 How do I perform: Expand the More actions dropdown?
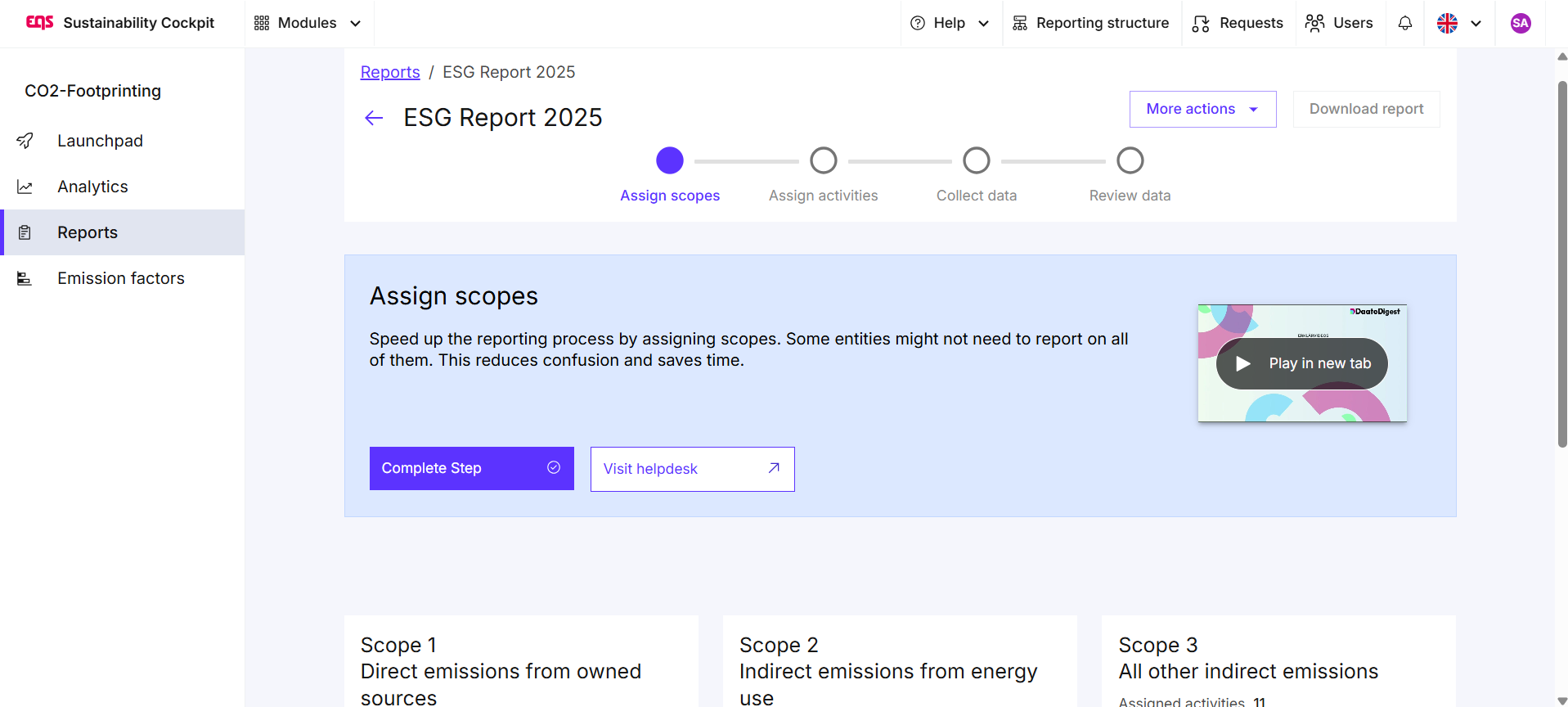(x=1202, y=109)
